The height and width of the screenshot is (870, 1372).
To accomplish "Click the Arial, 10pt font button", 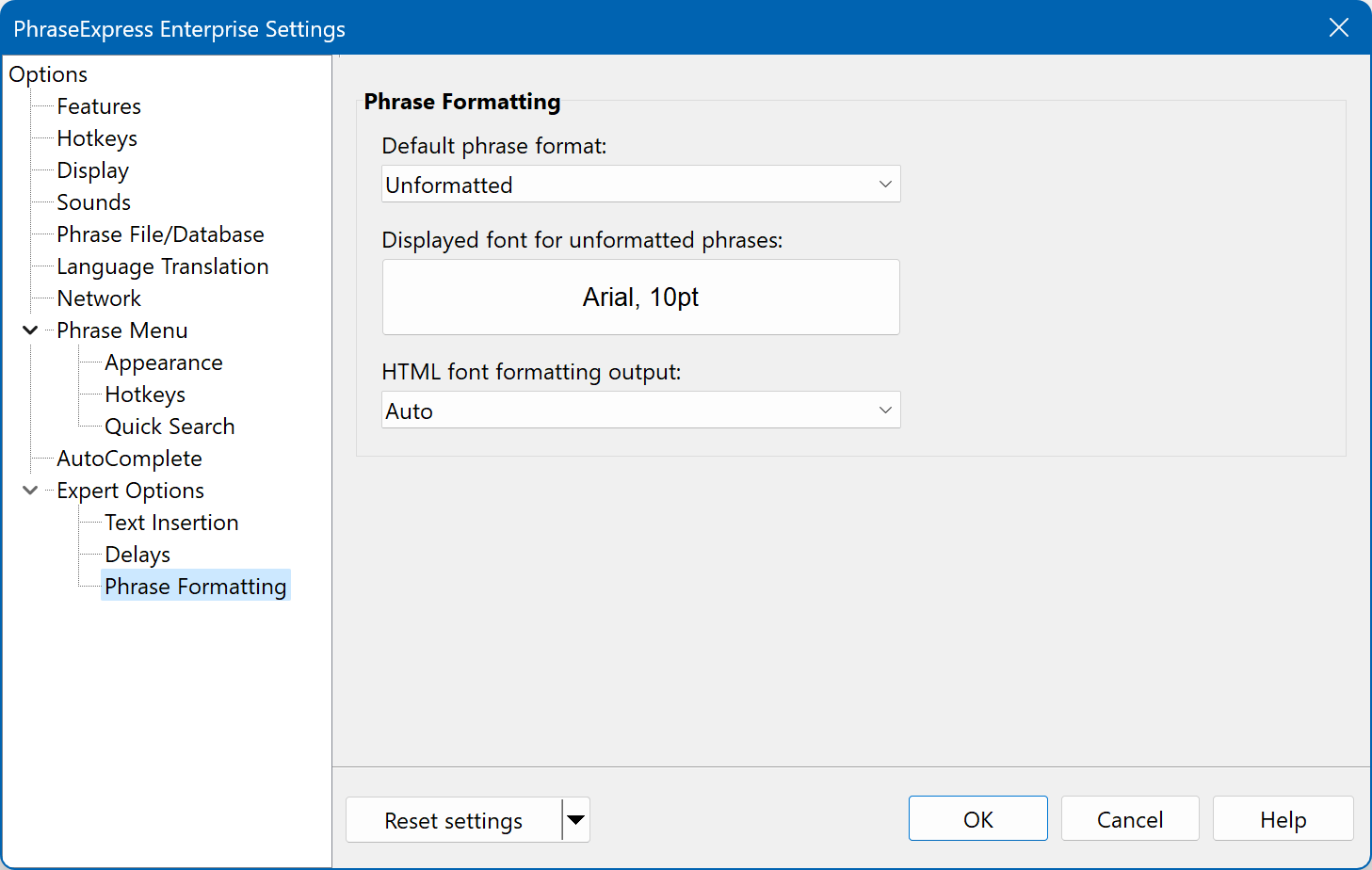I will [x=640, y=298].
